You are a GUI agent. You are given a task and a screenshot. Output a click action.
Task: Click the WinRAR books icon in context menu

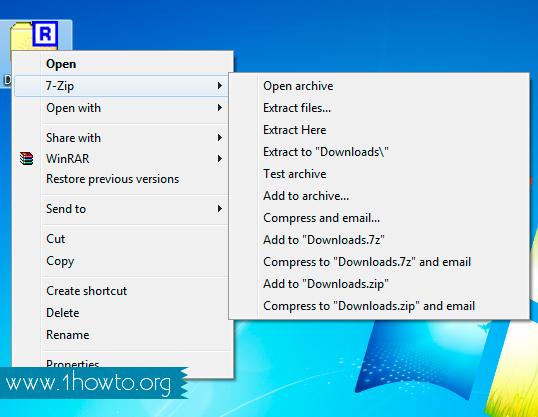point(26,159)
